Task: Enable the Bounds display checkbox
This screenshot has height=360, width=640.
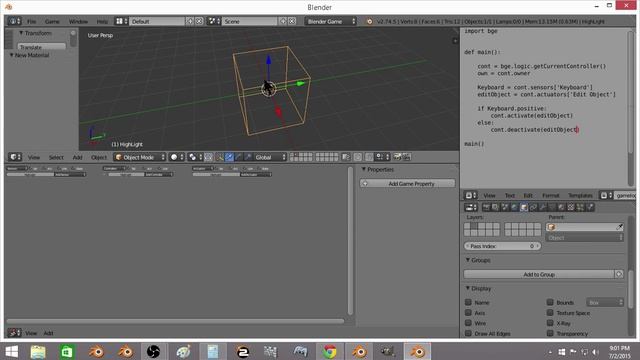Action: pos(550,302)
